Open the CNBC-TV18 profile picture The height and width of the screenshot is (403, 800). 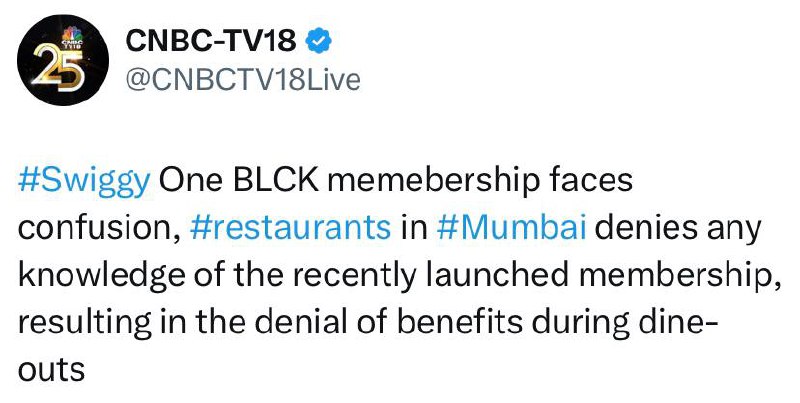(x=62, y=60)
